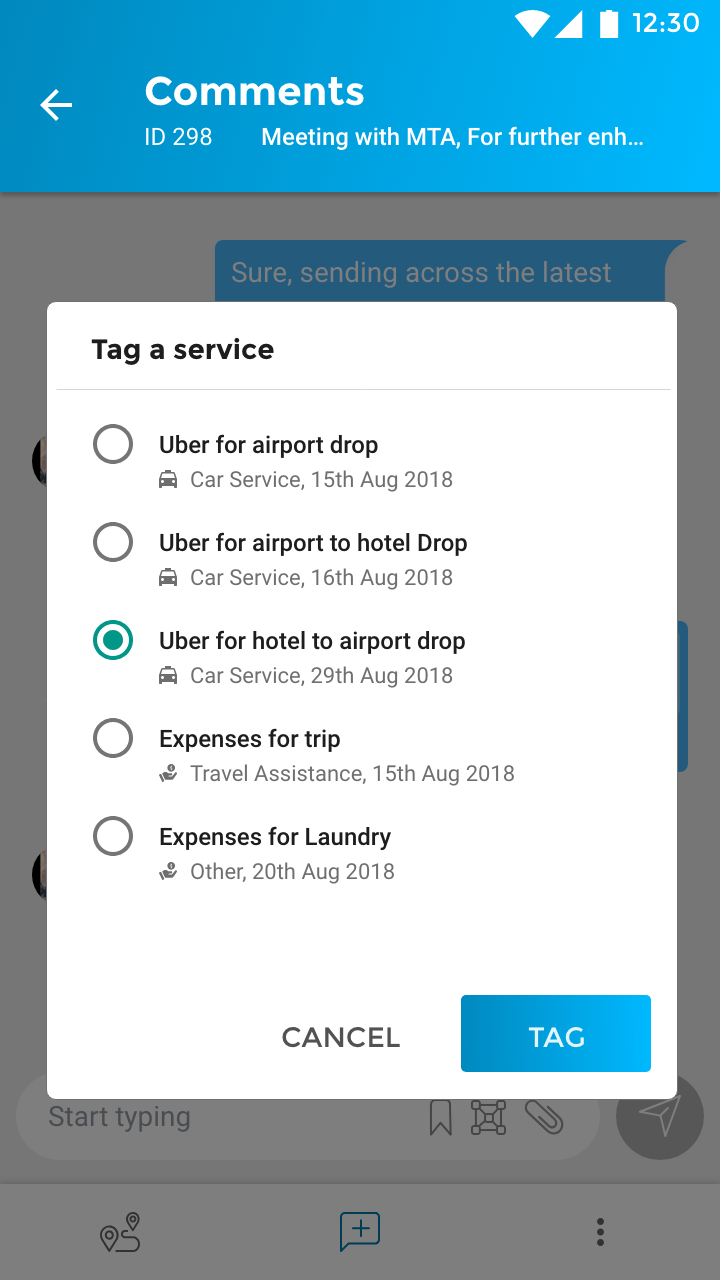Select Uber for hotel to airport drop
The height and width of the screenshot is (1280, 720).
point(113,641)
